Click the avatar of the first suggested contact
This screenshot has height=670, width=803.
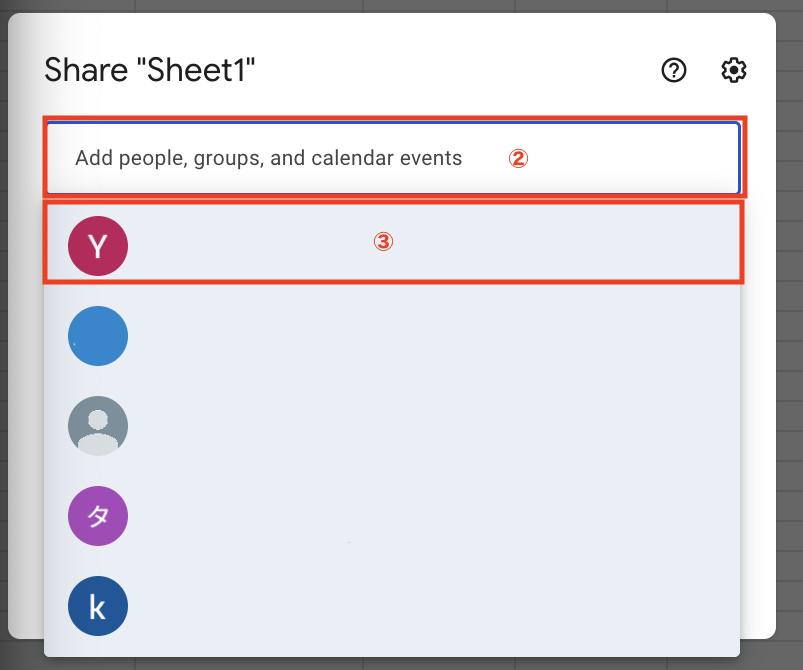[97, 245]
